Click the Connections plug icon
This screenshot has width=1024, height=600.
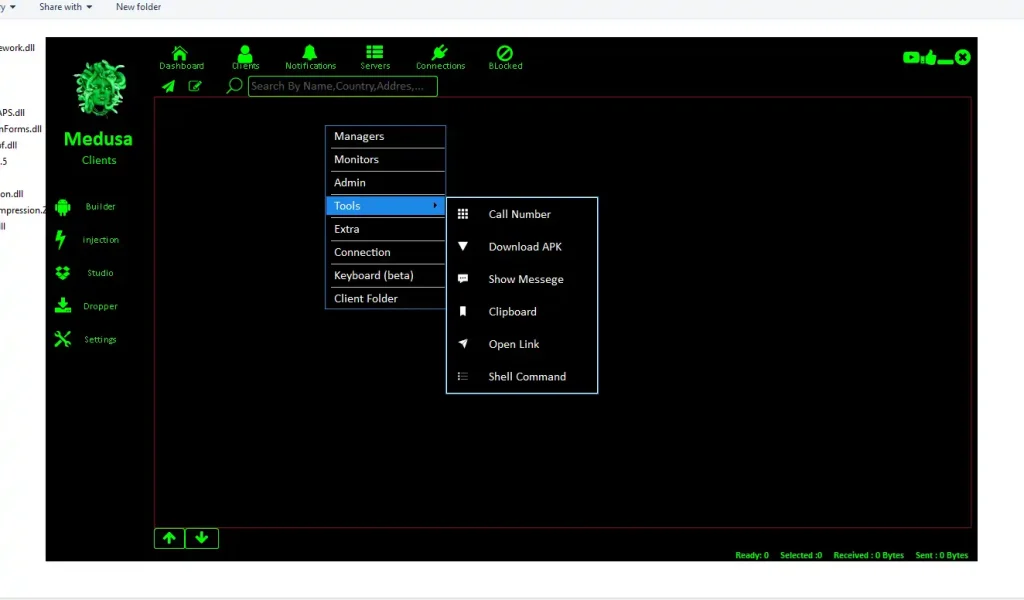tap(440, 54)
